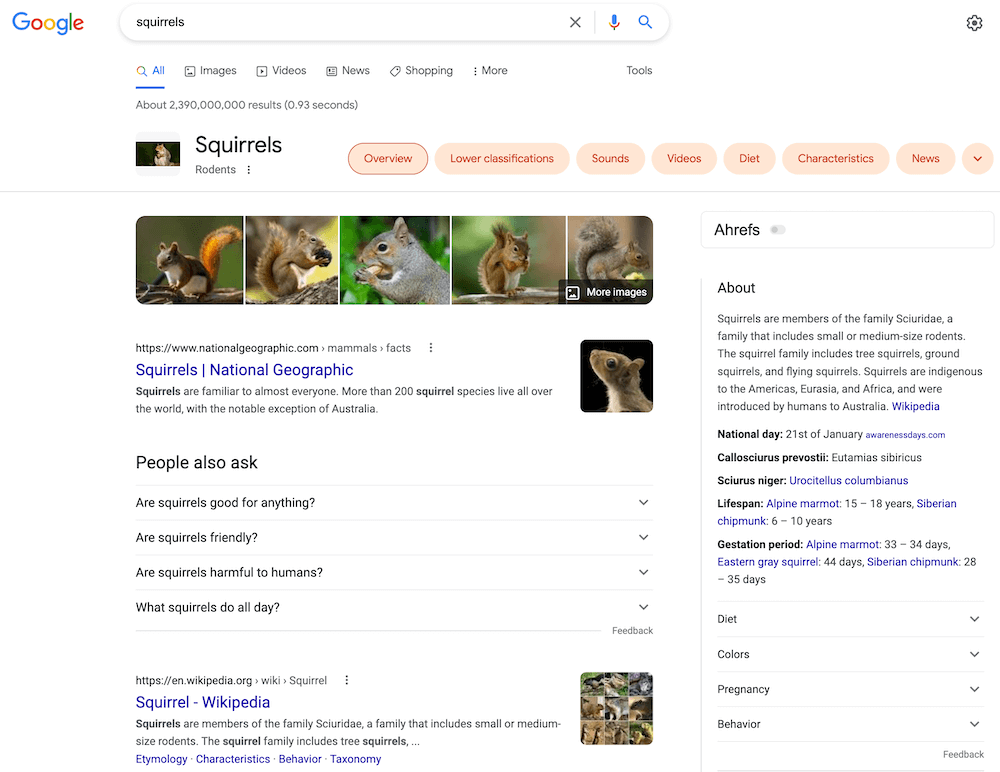This screenshot has height=772, width=1000.
Task: Open the small squirrel thumbnail beside Squirrels title
Action: pos(158,154)
